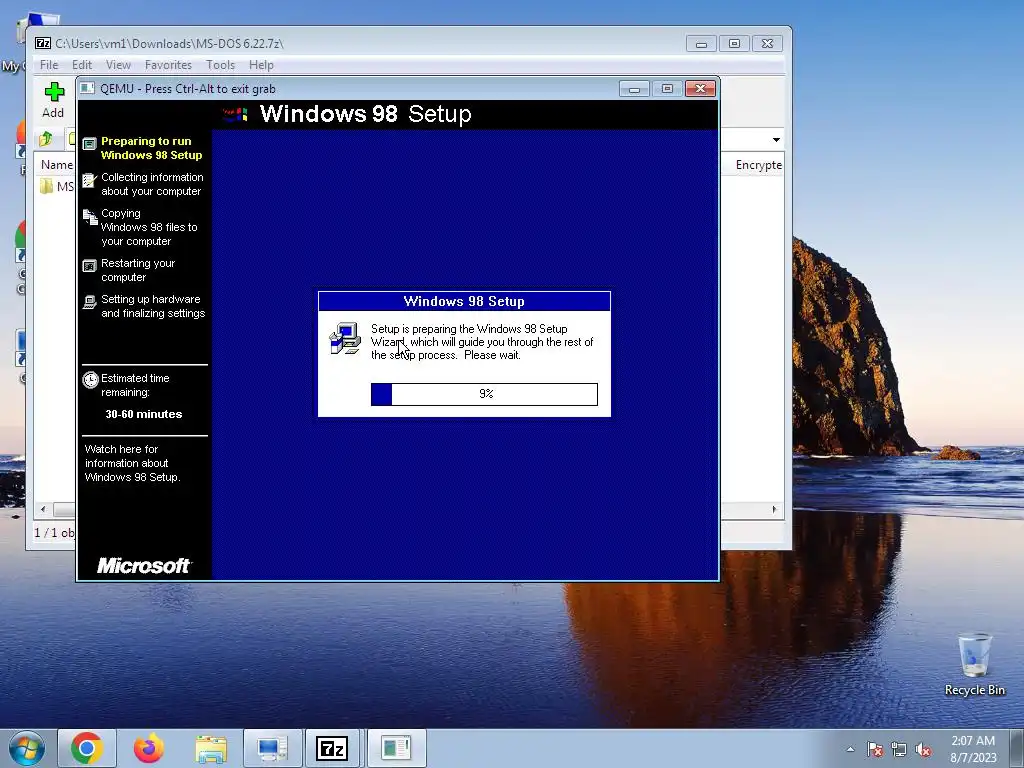
Task: Click the Encrypted column header in 7-Zip
Action: [758, 165]
